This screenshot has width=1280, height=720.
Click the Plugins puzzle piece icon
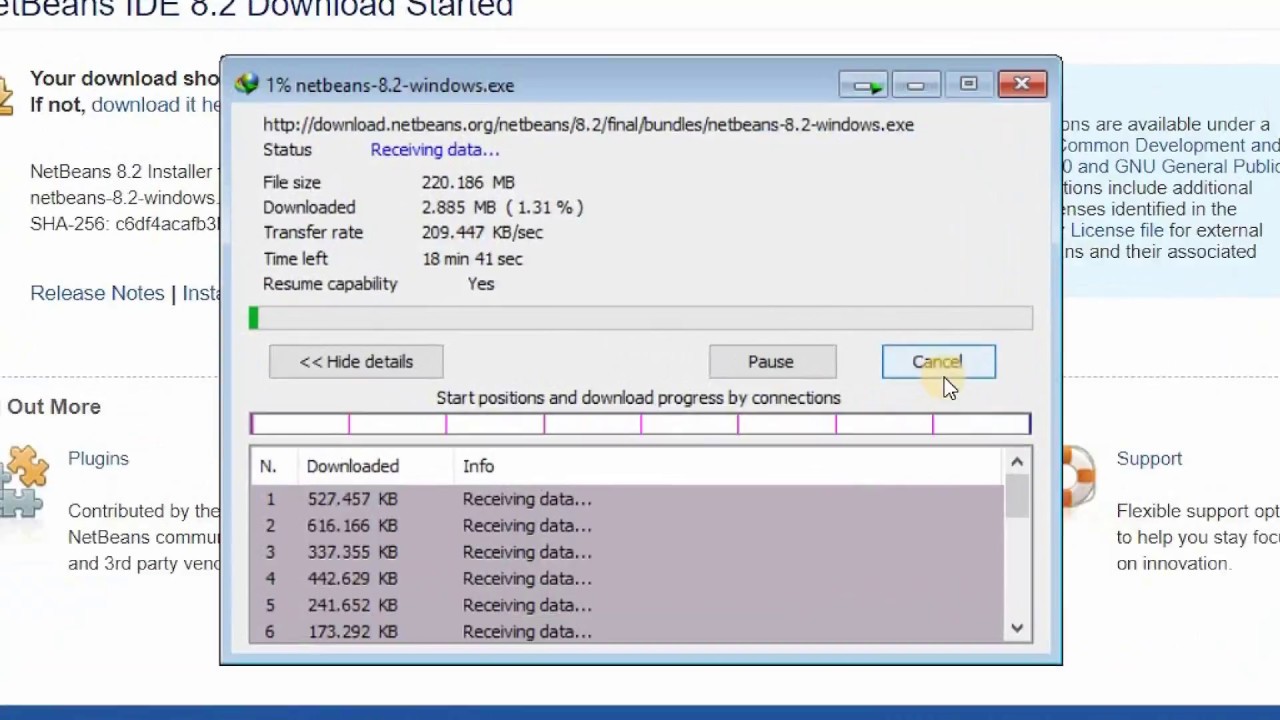[24, 480]
